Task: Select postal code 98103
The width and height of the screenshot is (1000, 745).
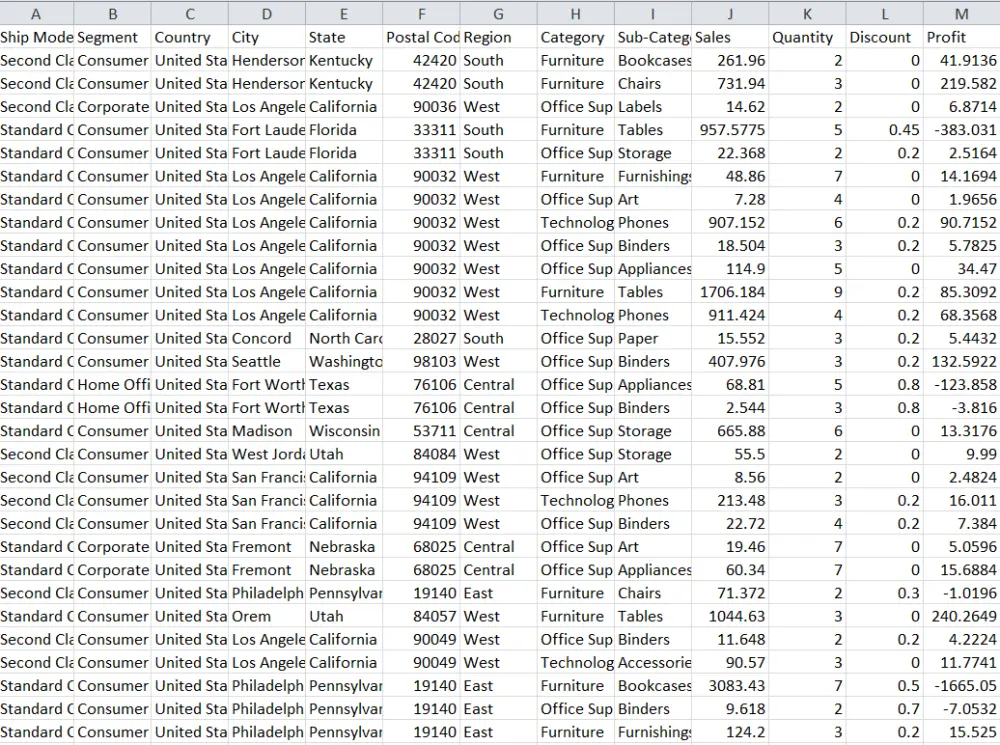Action: (x=422, y=362)
